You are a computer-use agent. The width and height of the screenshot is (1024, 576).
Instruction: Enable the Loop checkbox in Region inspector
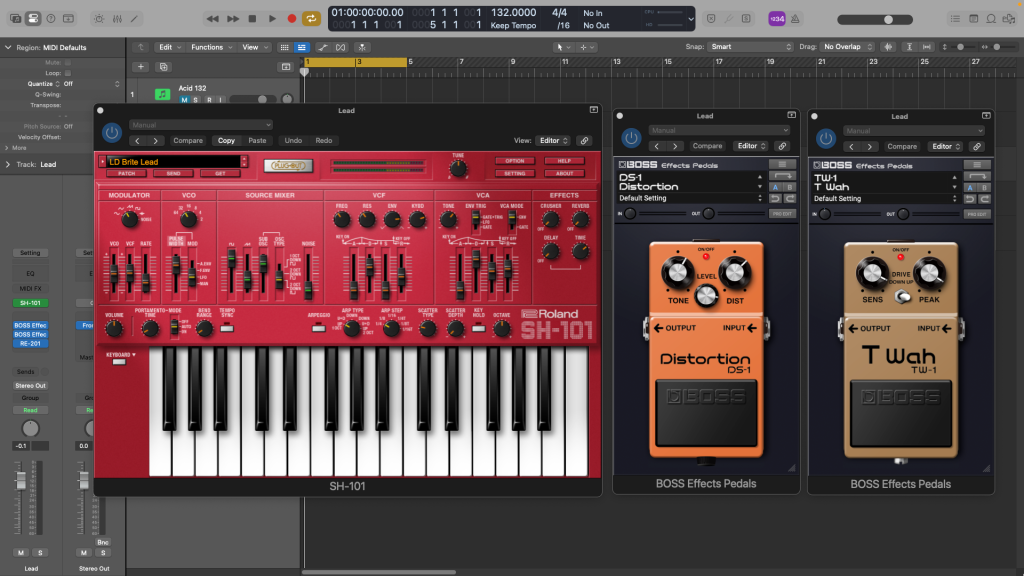point(67,73)
